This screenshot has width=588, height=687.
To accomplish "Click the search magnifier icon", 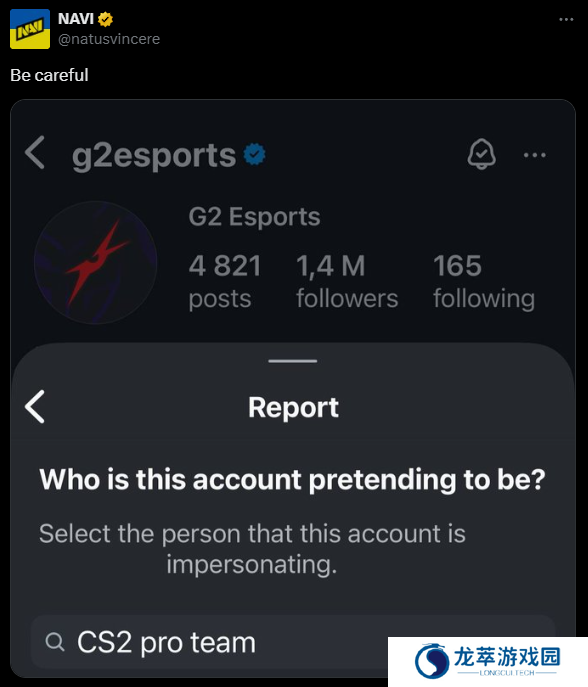I will pos(55,642).
